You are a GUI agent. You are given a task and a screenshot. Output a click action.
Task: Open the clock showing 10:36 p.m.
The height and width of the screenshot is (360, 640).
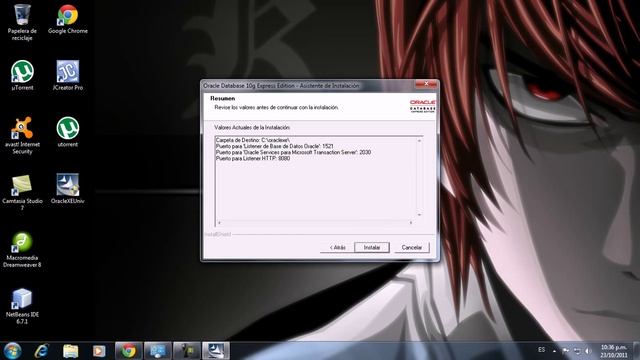613,351
